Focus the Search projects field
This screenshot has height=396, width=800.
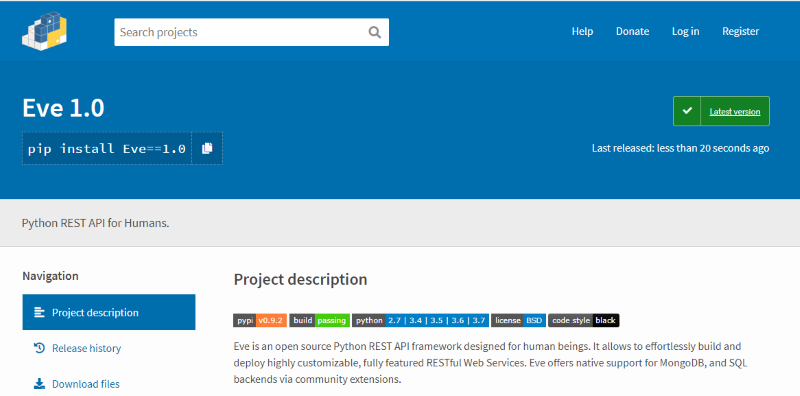[252, 32]
